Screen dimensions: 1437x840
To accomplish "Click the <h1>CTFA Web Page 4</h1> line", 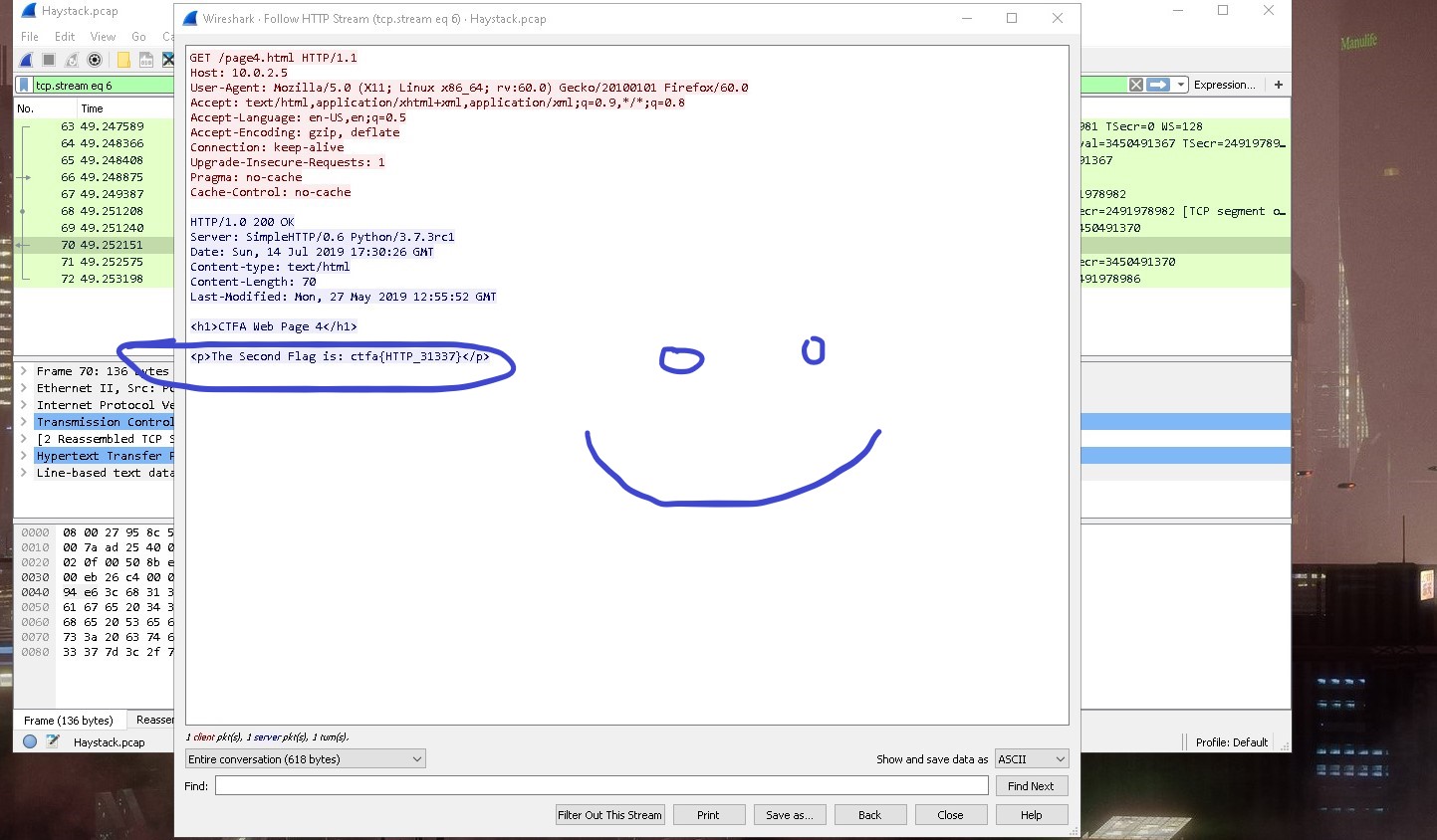I will 274,326.
